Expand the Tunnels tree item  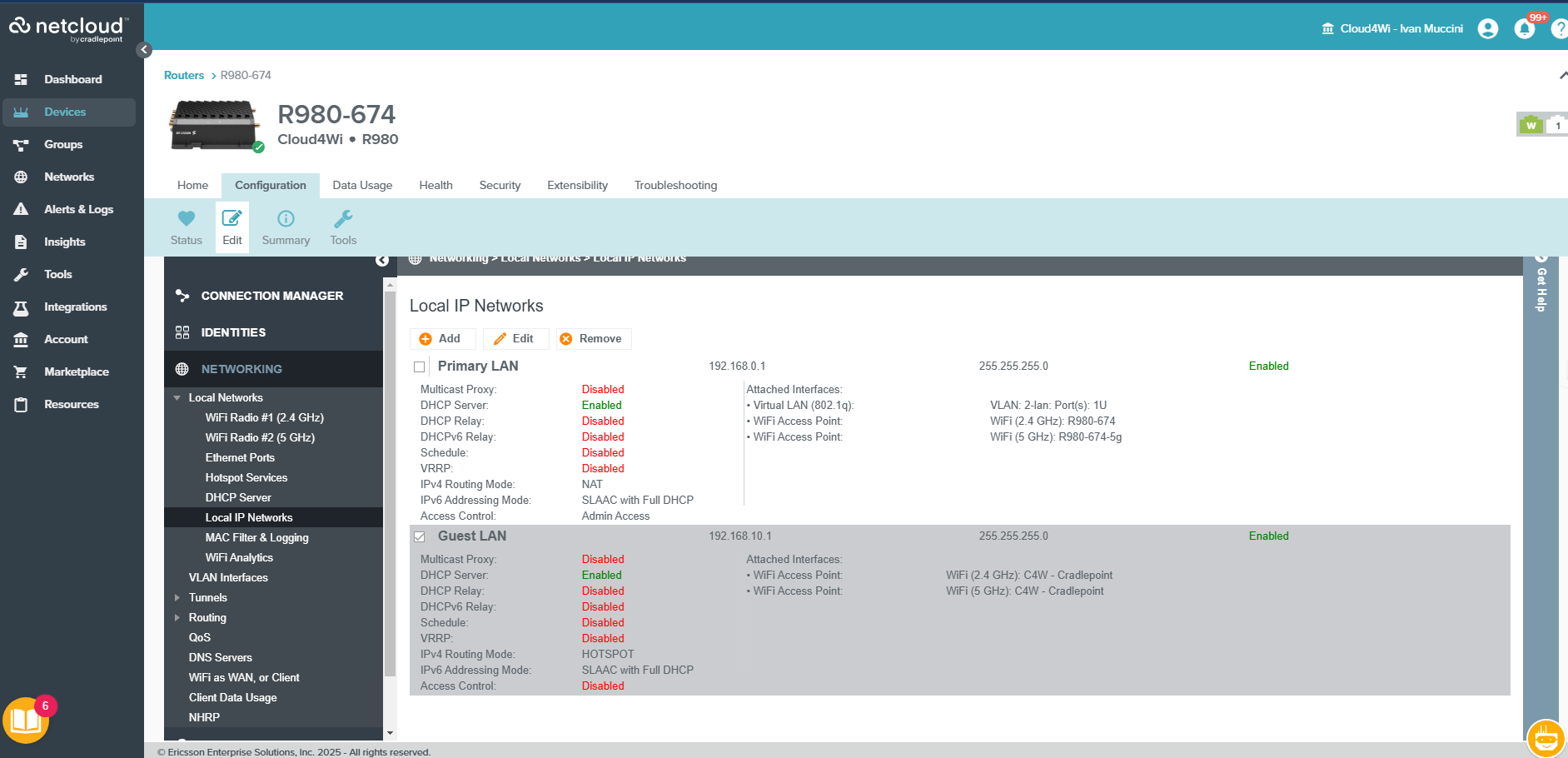(177, 598)
